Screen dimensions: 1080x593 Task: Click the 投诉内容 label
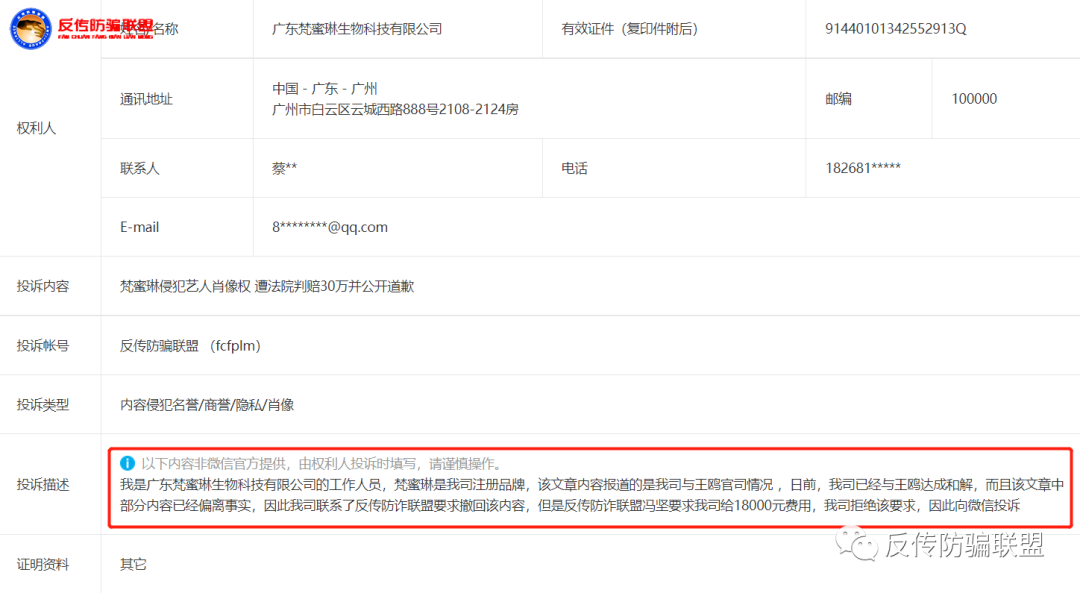tap(43, 287)
